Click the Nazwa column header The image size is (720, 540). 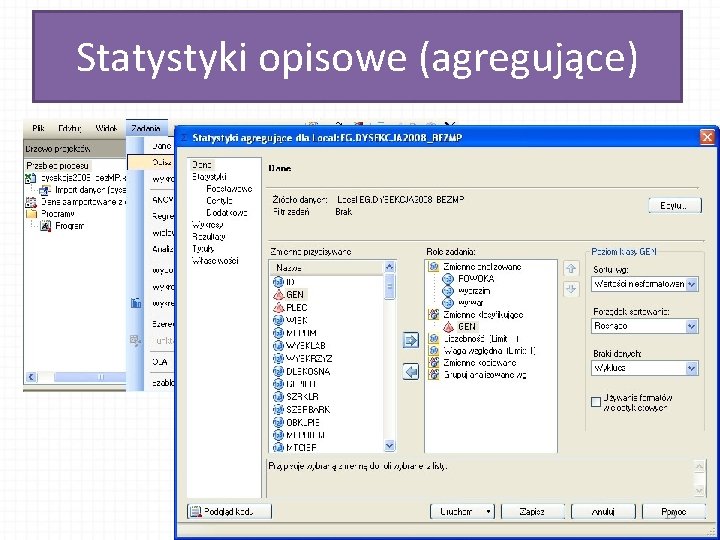(x=326, y=267)
